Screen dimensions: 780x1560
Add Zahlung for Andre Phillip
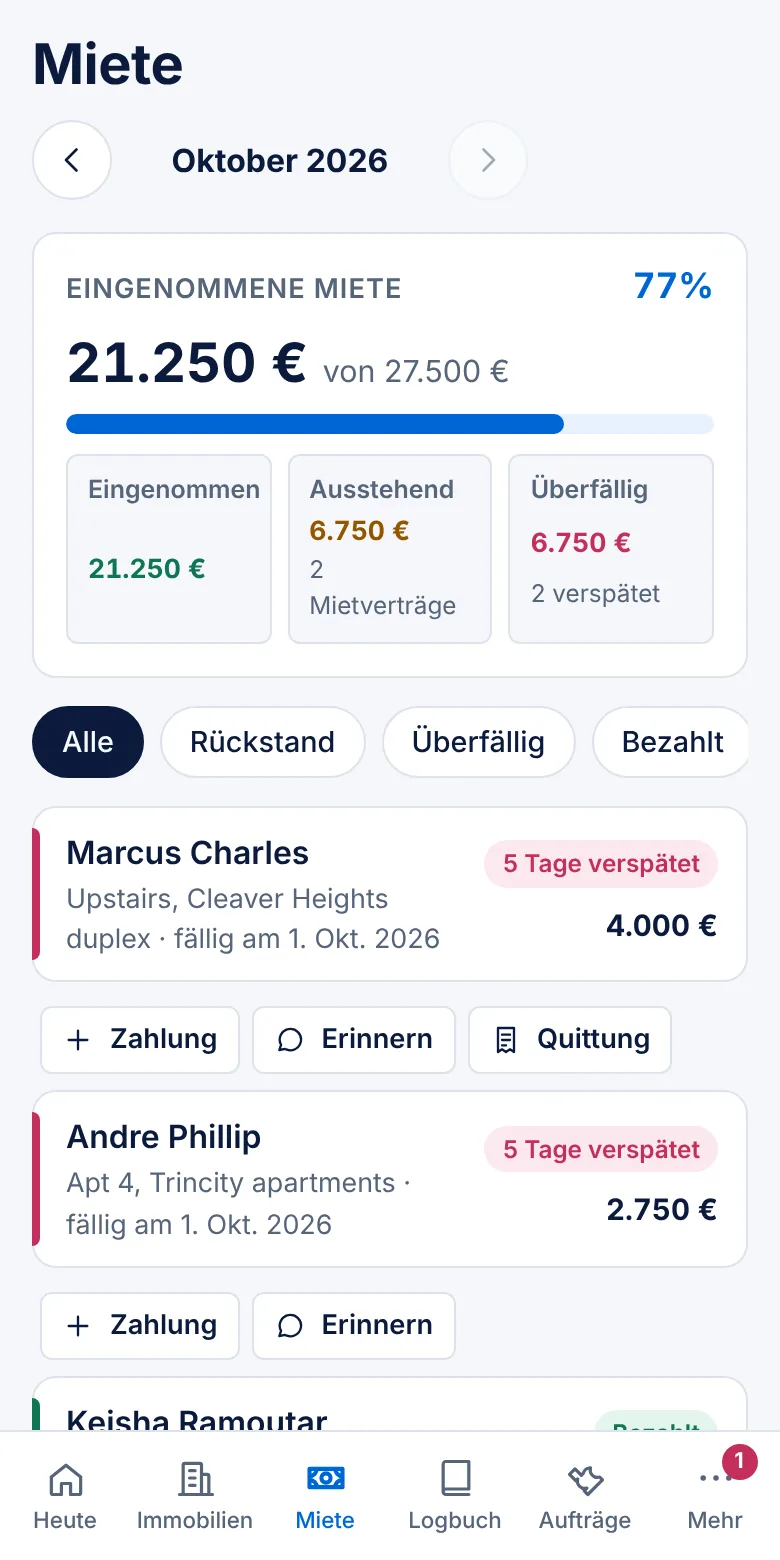[140, 1325]
